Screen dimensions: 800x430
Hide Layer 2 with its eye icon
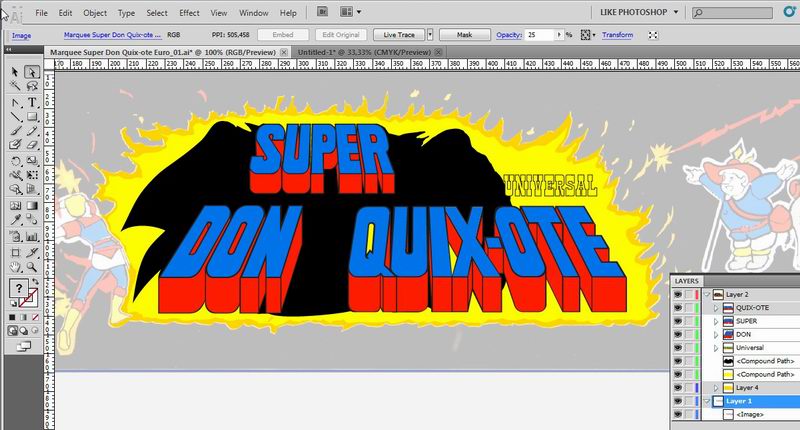[x=678, y=294]
